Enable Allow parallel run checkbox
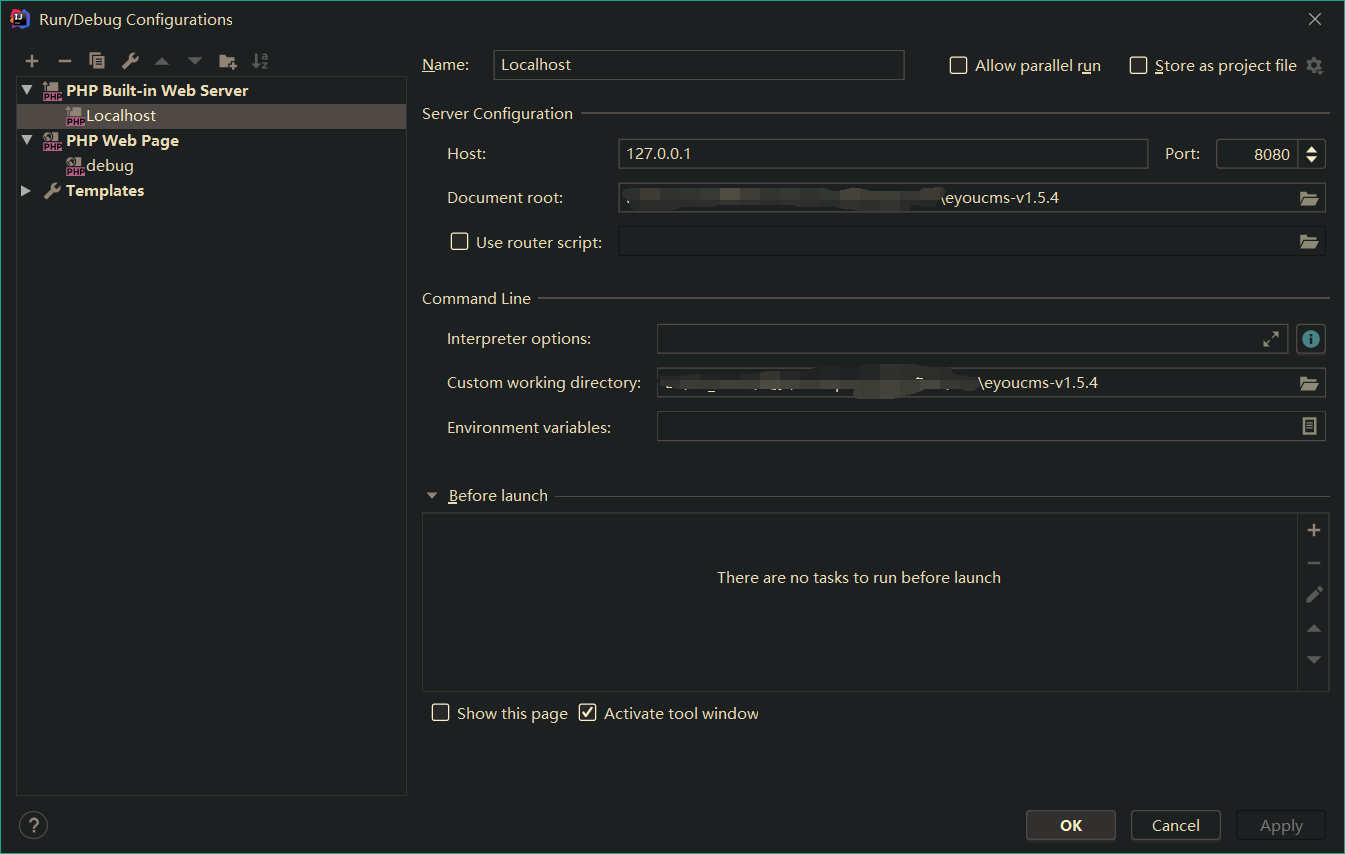The width and height of the screenshot is (1345, 854). pos(958,65)
